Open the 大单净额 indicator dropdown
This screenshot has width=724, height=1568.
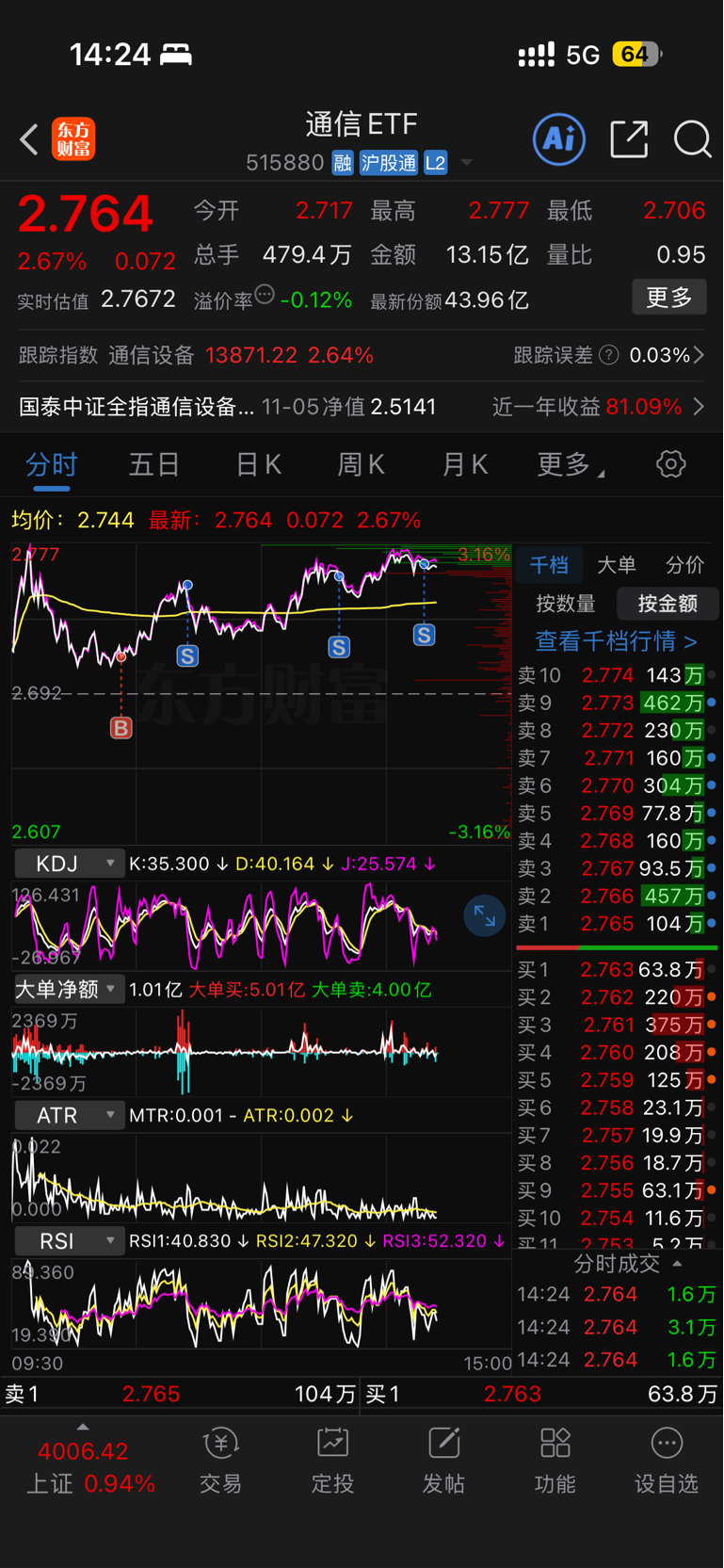[69, 989]
